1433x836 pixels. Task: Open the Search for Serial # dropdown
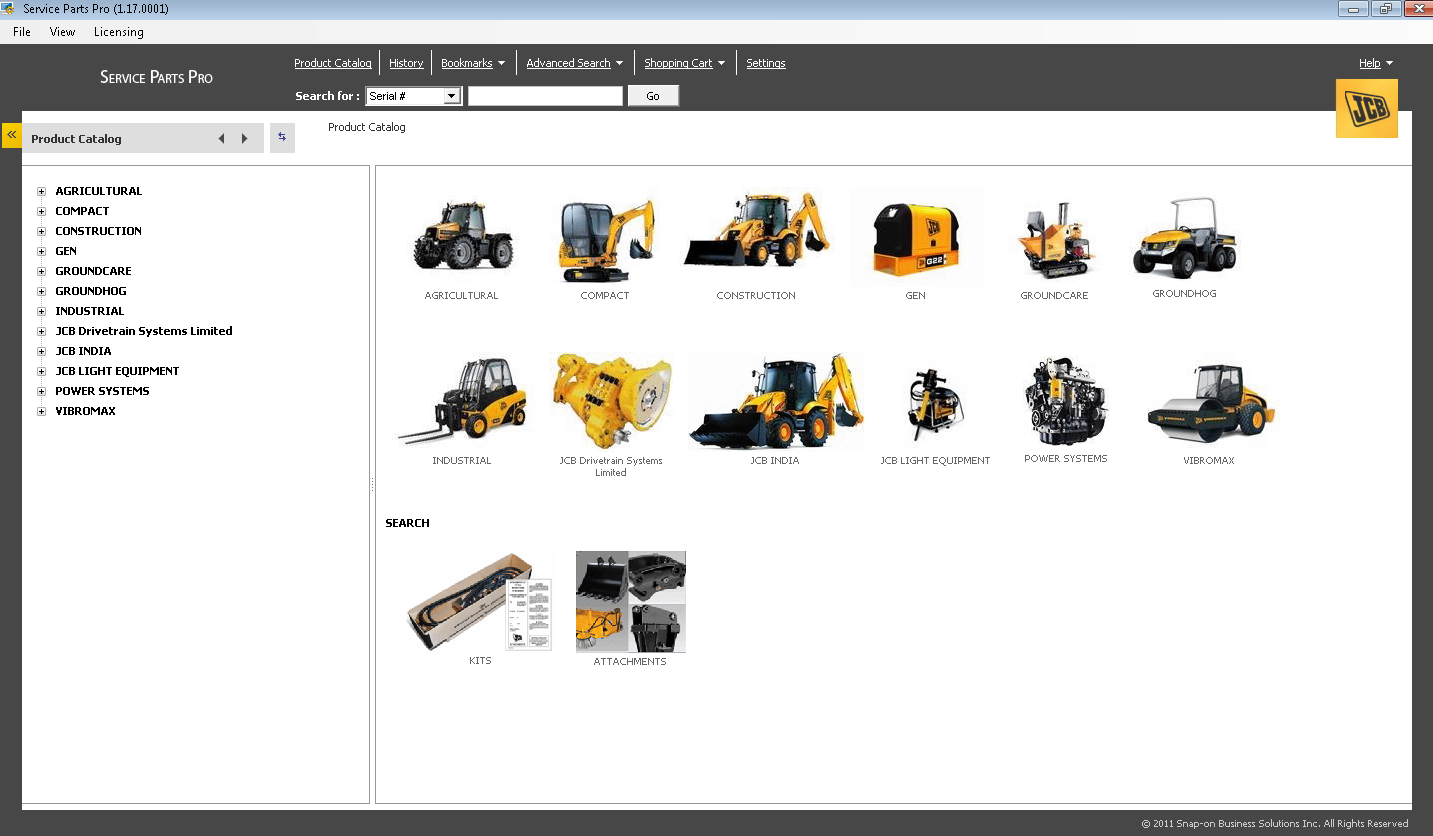point(452,95)
